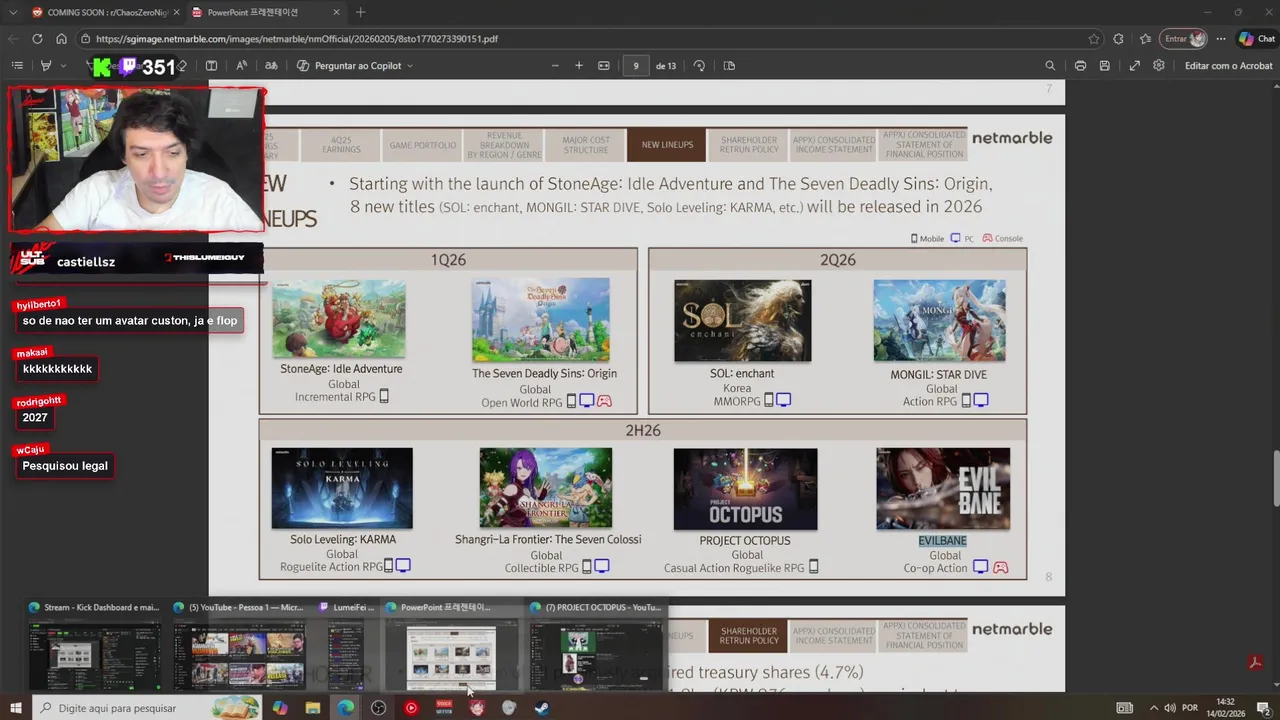The width and height of the screenshot is (1280, 720).
Task: Enter full screen mode for the PDF
Action: click(x=1134, y=66)
